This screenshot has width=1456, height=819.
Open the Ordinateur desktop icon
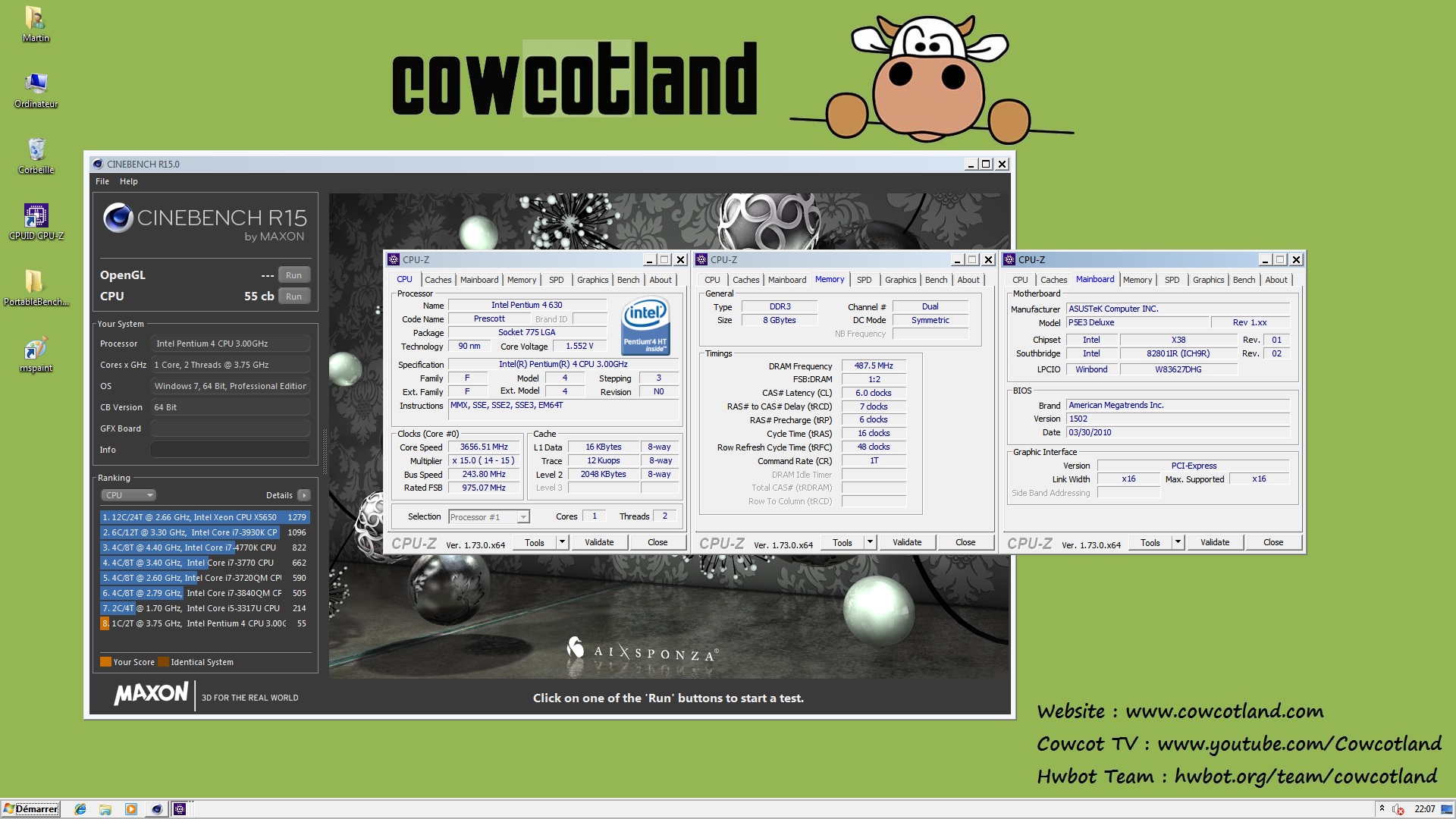click(x=36, y=90)
